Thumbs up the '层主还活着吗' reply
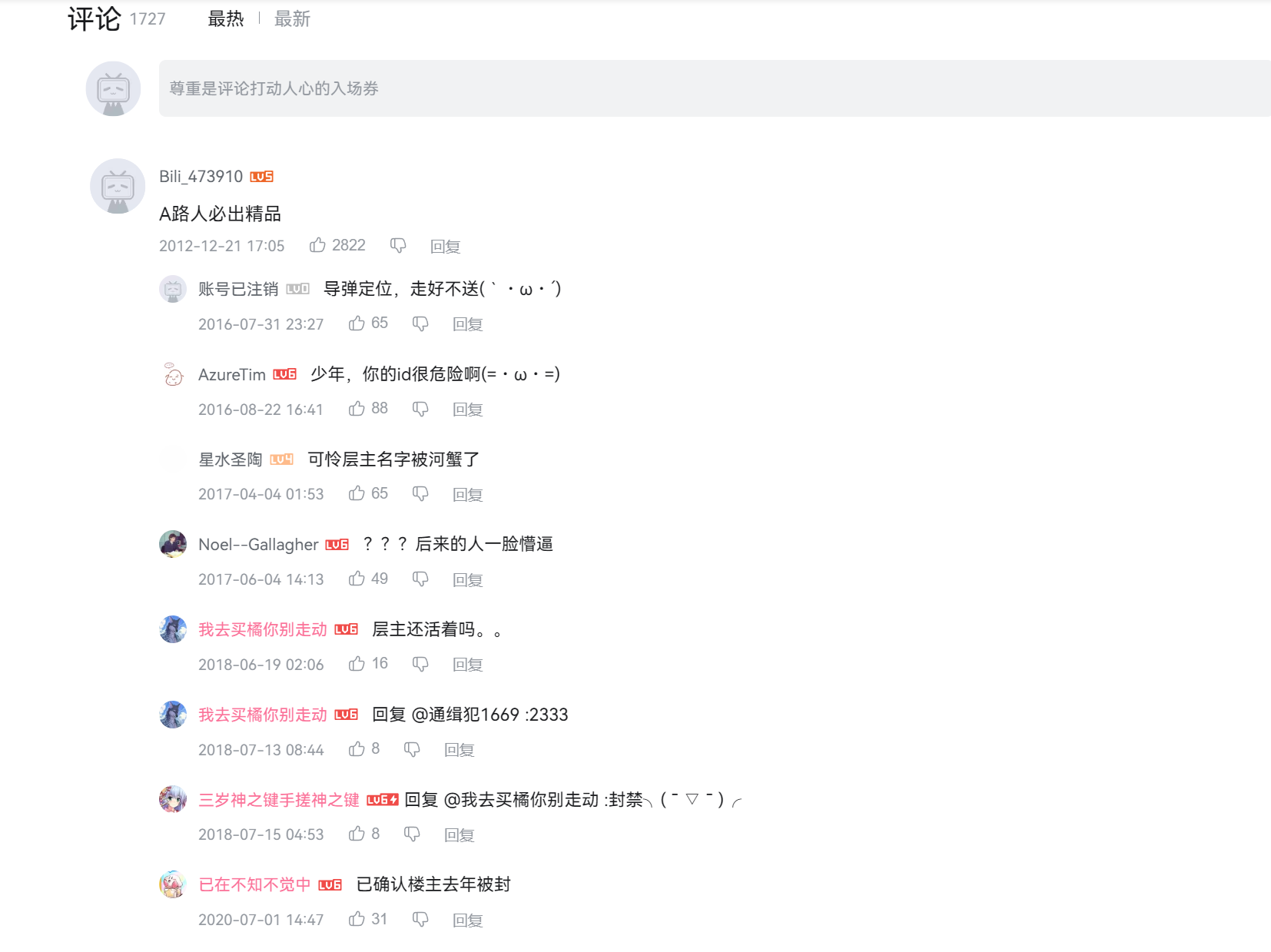This screenshot has height=952, width=1271. pos(357,664)
